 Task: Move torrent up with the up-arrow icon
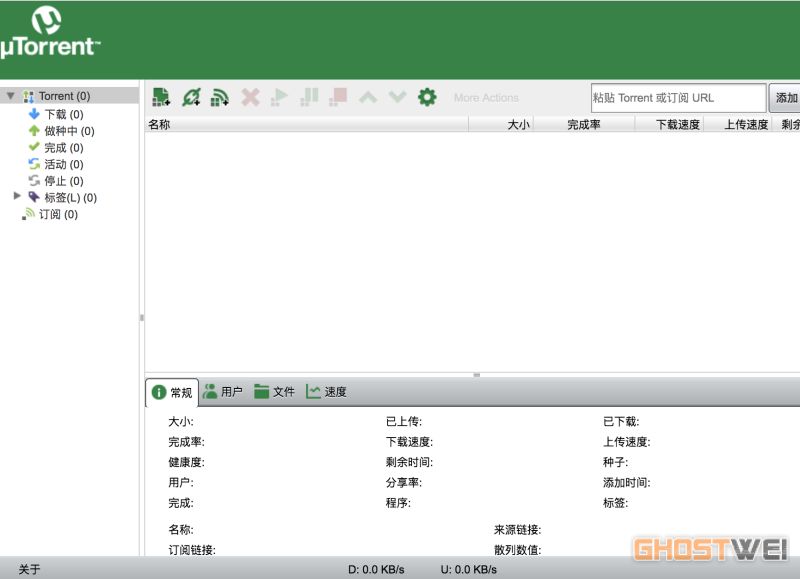coord(368,97)
